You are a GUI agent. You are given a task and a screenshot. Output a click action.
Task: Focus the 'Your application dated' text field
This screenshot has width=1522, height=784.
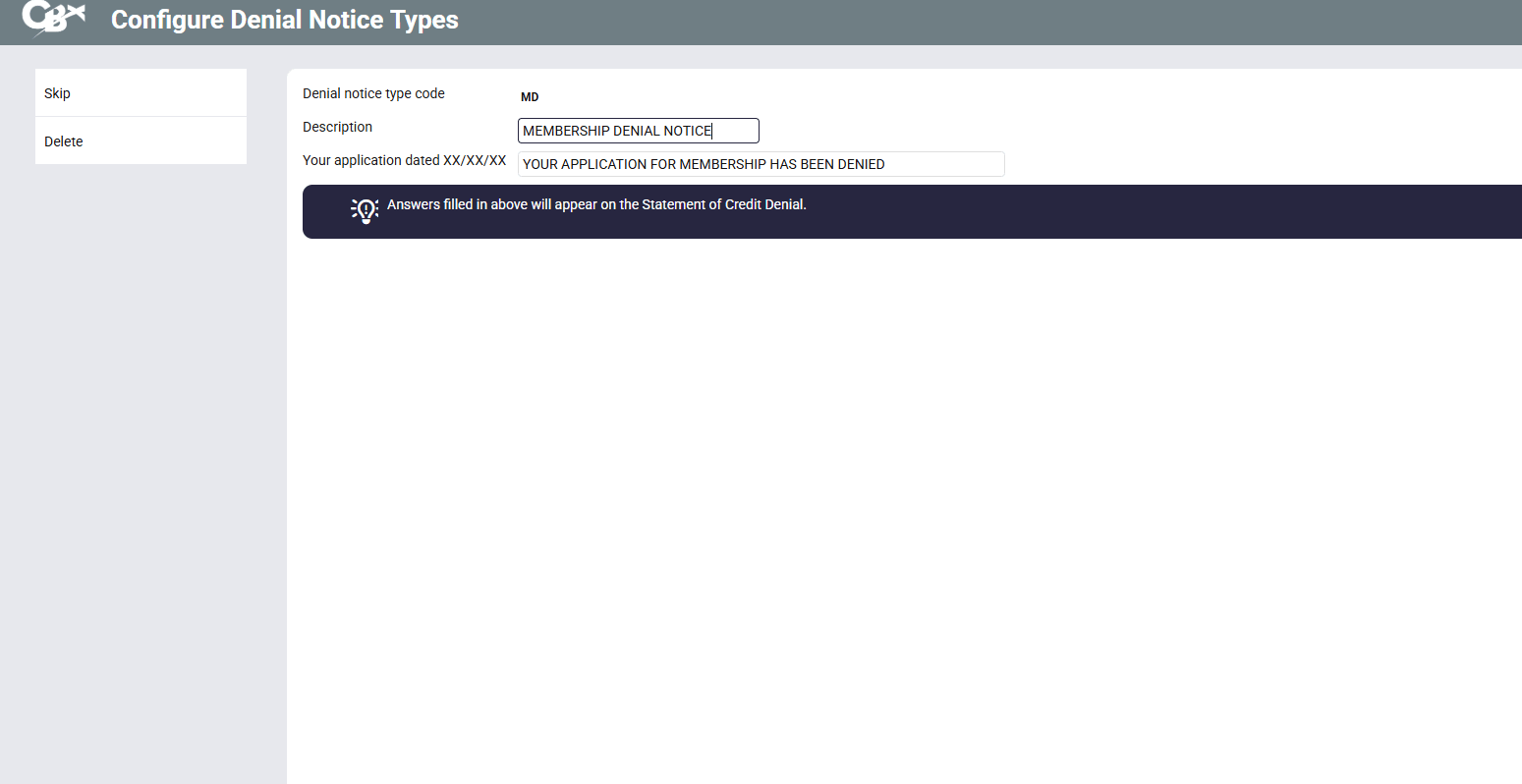coord(761,164)
